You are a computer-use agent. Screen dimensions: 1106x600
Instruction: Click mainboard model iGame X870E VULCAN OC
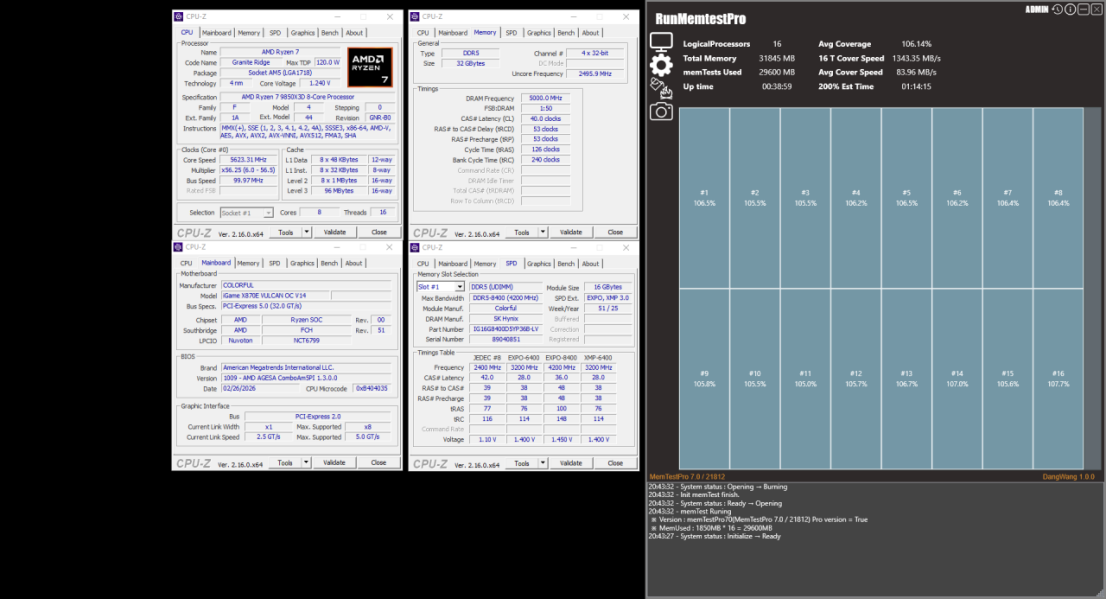[275, 295]
